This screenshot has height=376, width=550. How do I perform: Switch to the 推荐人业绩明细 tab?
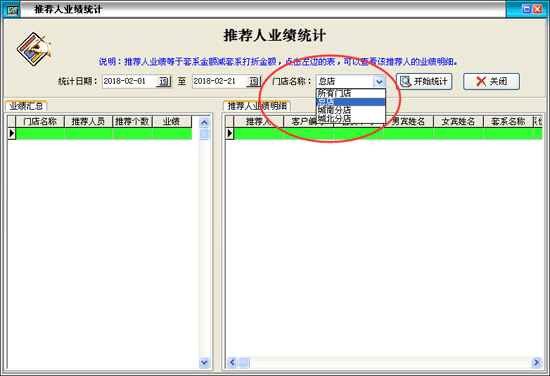[257, 106]
